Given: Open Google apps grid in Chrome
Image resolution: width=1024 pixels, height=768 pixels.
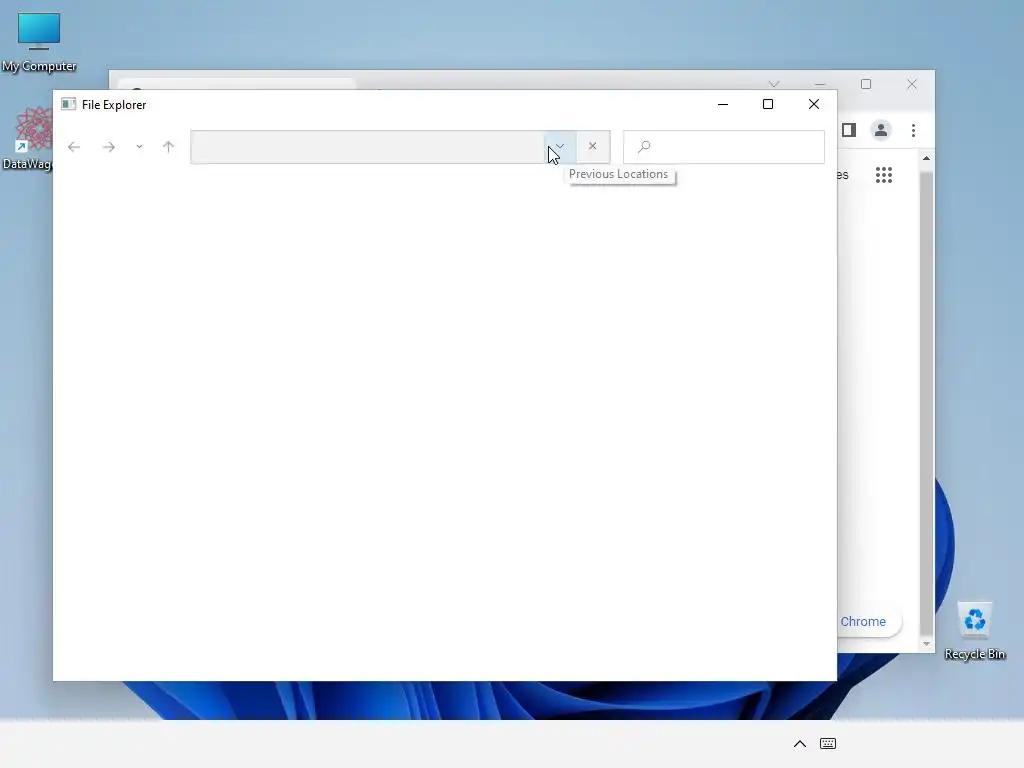Looking at the screenshot, I should point(884,175).
